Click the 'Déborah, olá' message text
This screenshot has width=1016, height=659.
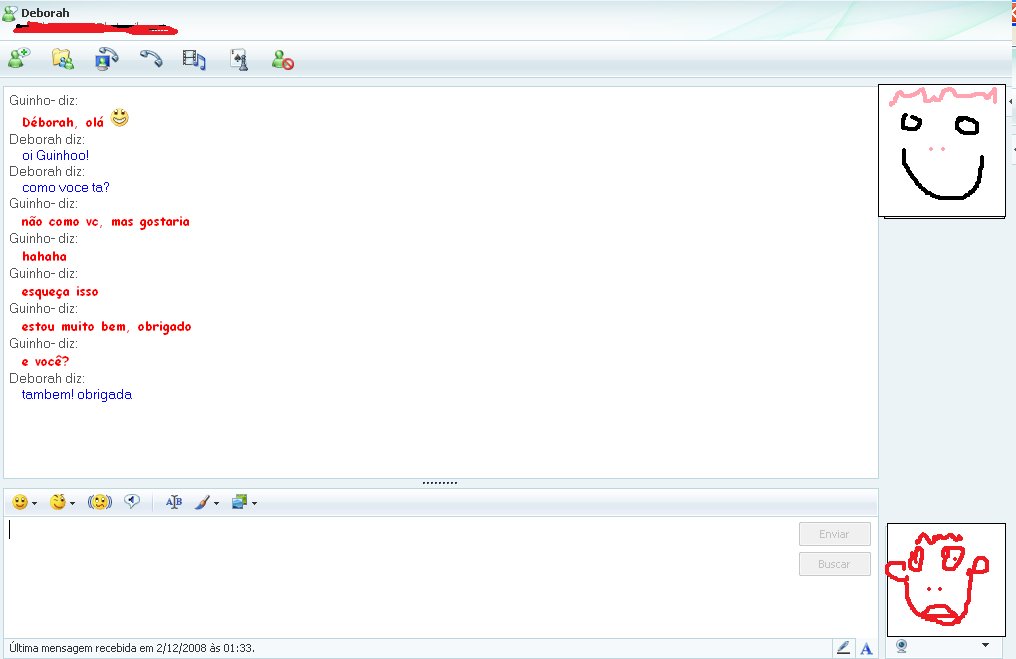63,122
